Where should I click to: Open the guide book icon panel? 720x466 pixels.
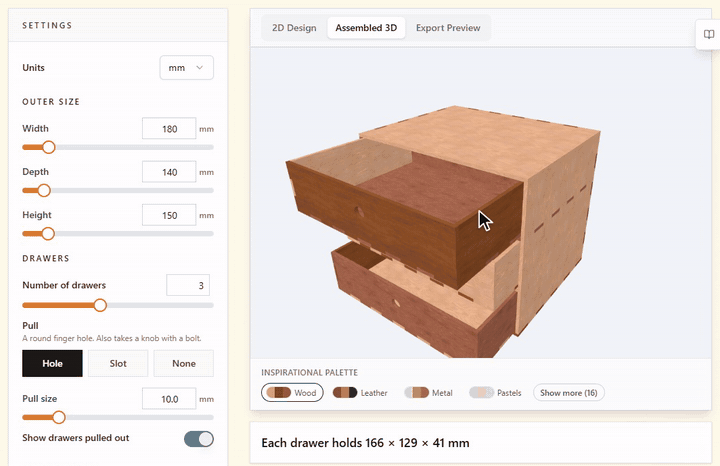point(709,34)
